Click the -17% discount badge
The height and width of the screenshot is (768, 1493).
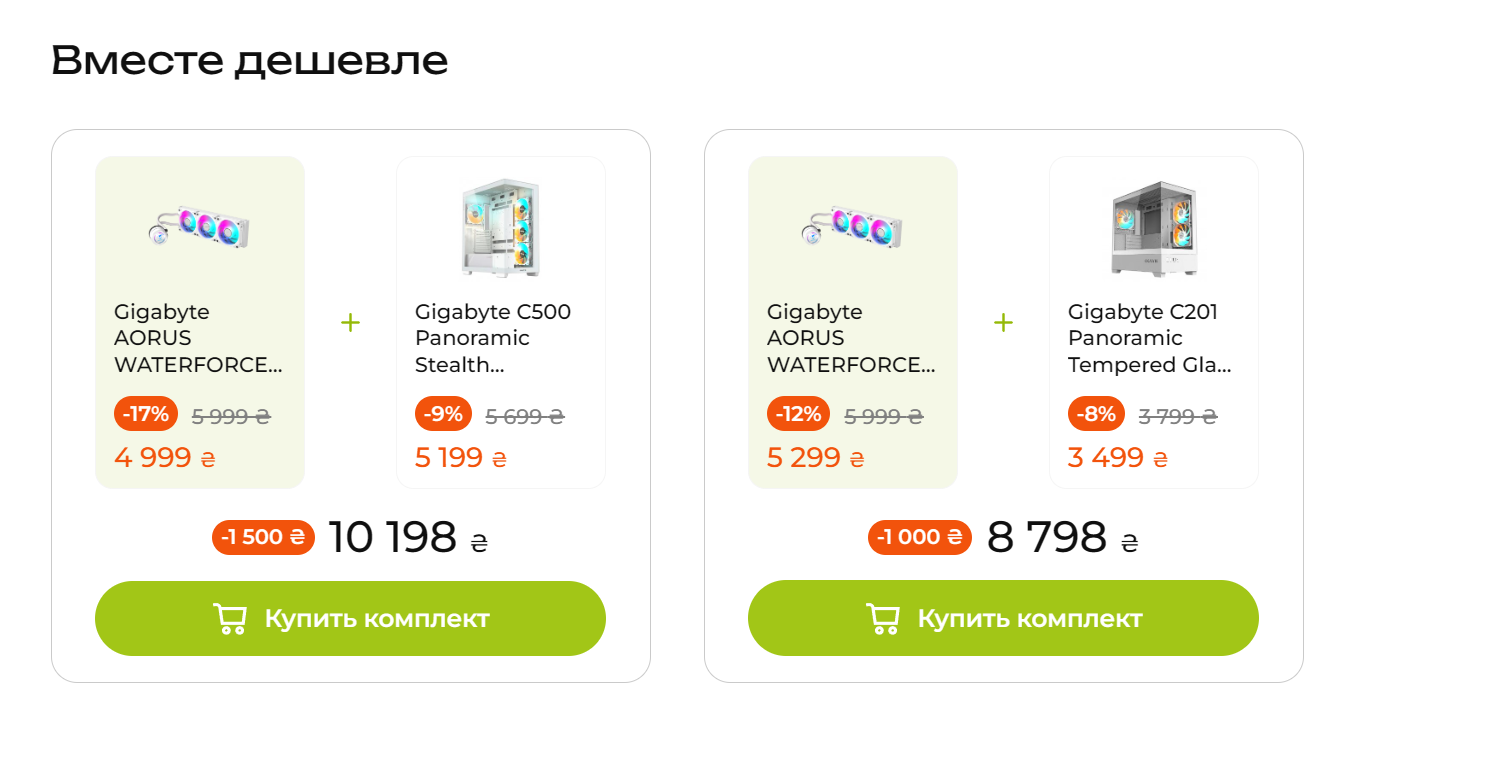tap(146, 414)
